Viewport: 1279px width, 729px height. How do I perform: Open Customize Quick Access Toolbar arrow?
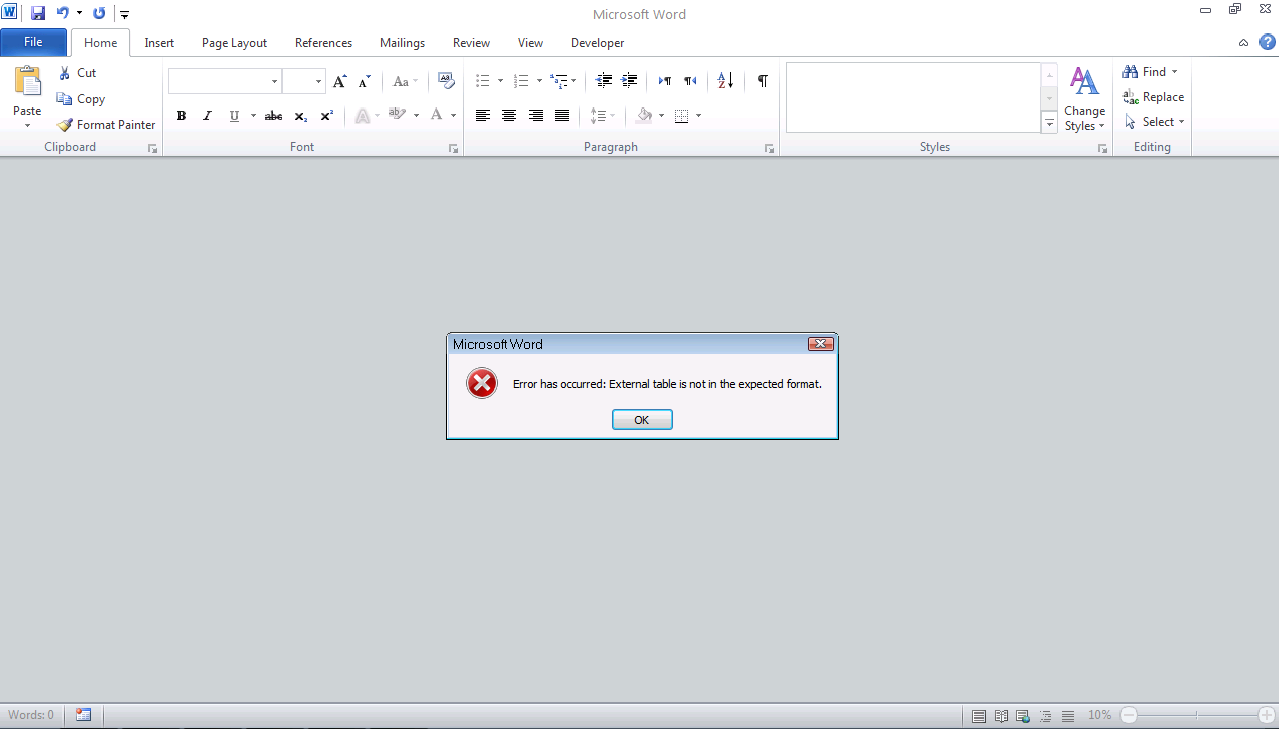tap(124, 15)
